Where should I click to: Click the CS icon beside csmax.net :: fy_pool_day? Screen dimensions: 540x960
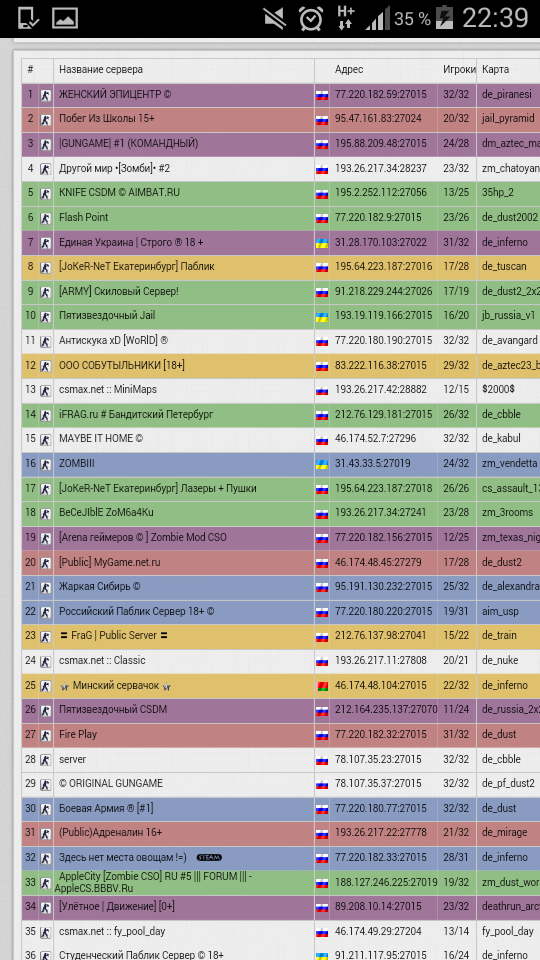pyautogui.click(x=46, y=932)
